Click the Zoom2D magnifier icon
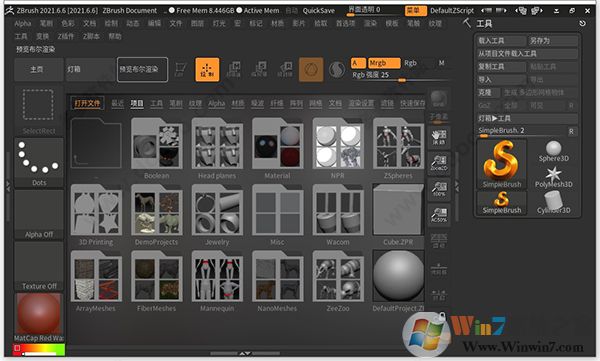The height and width of the screenshot is (361, 600). (439, 163)
